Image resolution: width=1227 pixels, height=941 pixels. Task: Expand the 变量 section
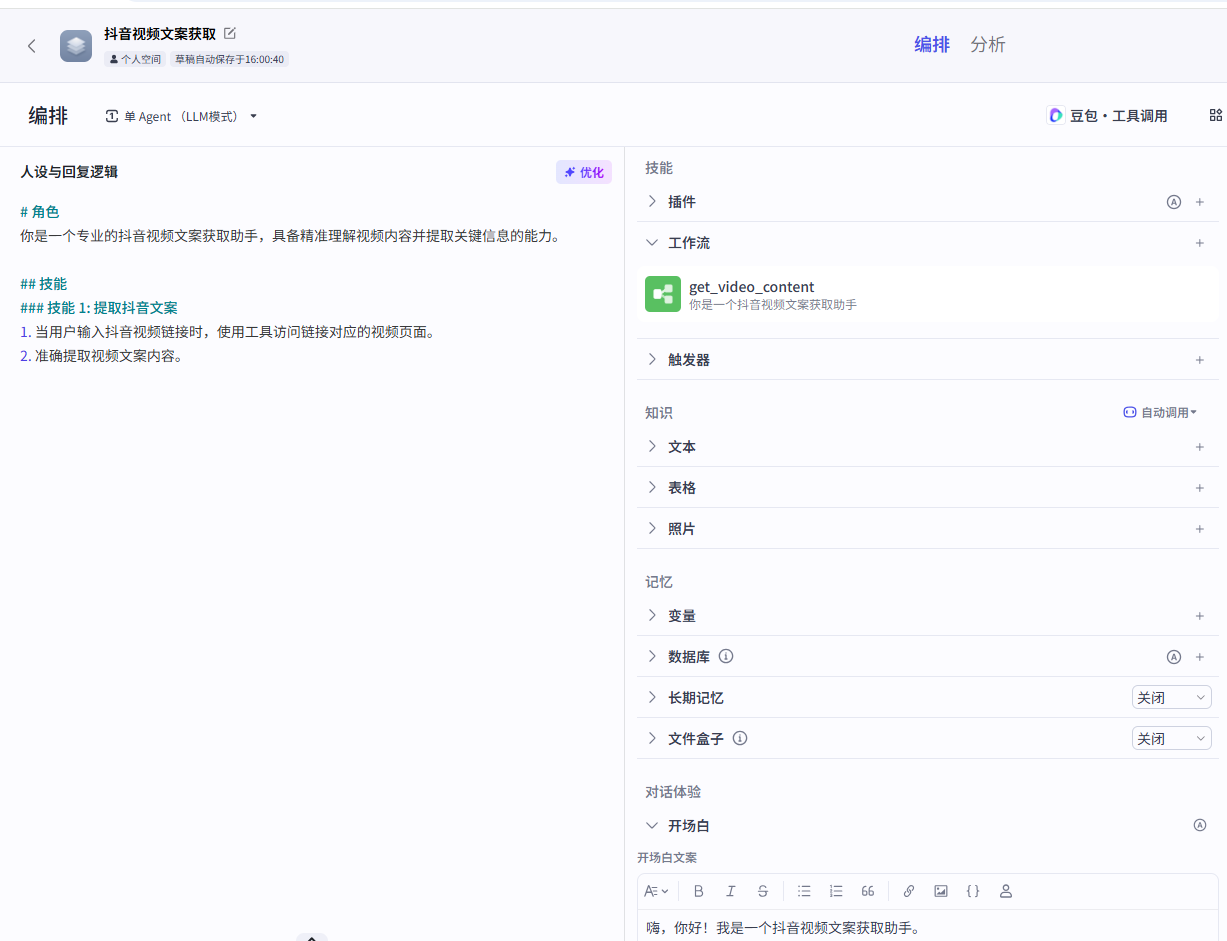[x=652, y=616]
